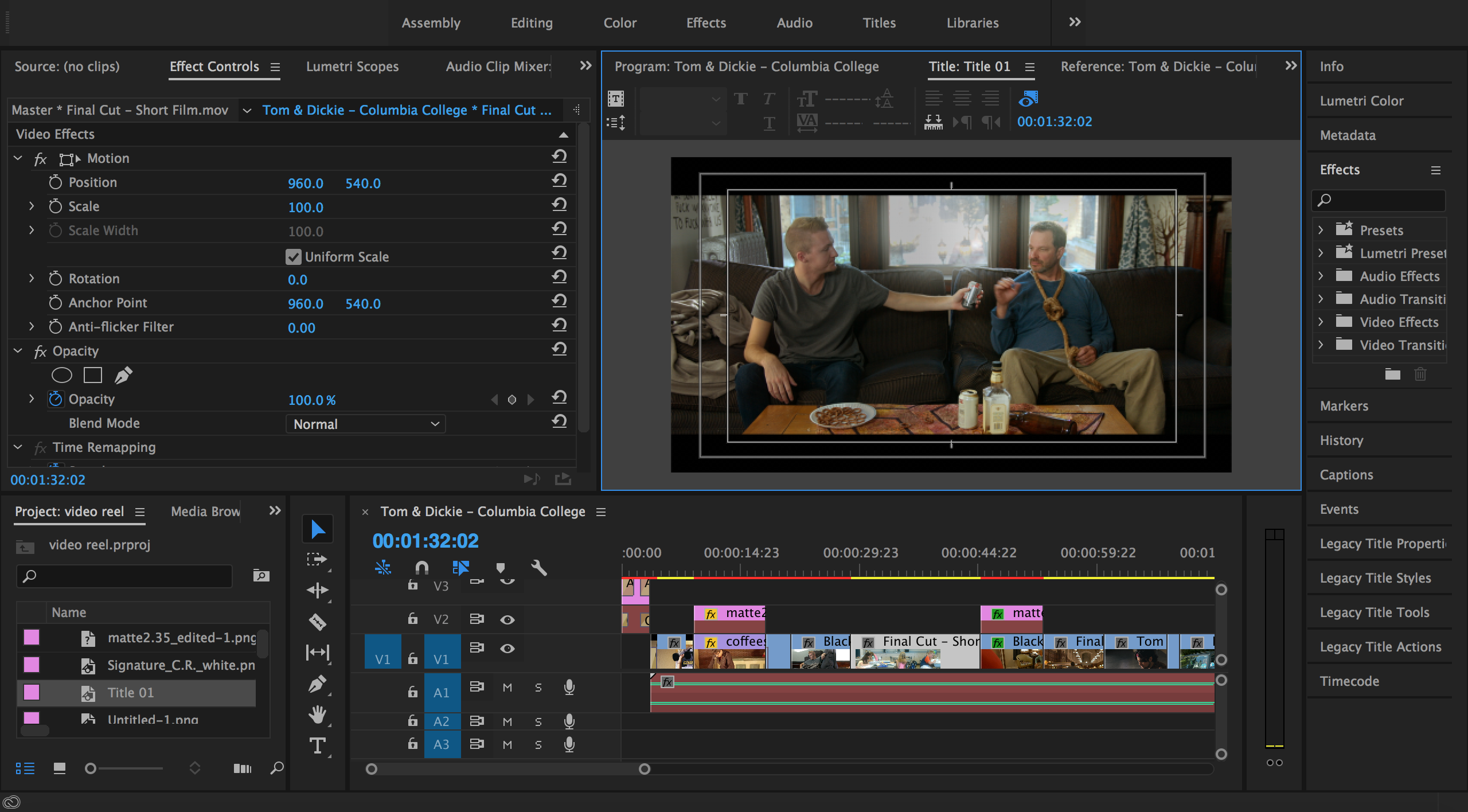1468x812 pixels.
Task: Uncheck the Uniform Scale checkbox
Action: [x=294, y=257]
